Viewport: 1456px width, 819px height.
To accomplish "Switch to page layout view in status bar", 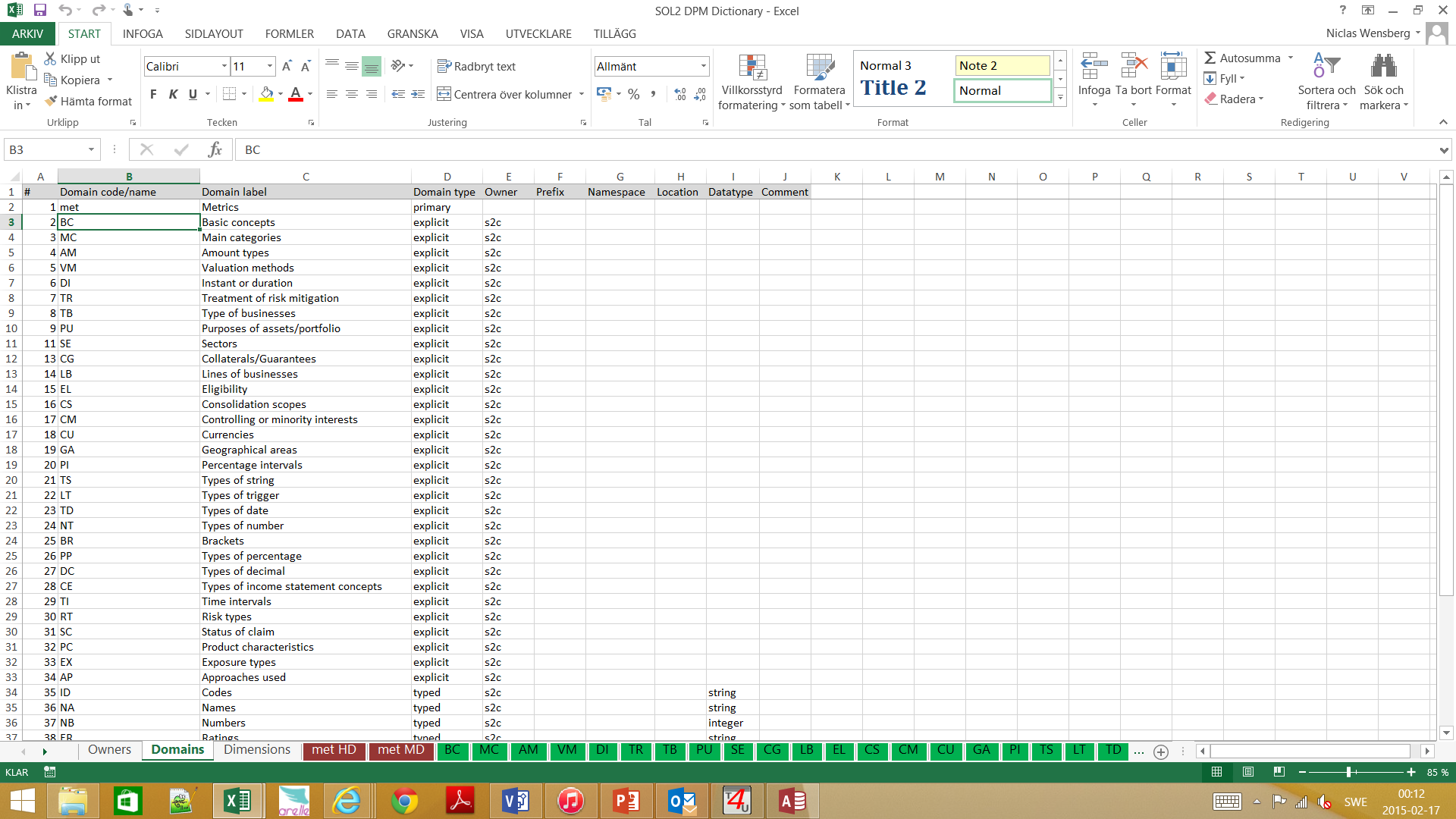I will pos(1247,772).
